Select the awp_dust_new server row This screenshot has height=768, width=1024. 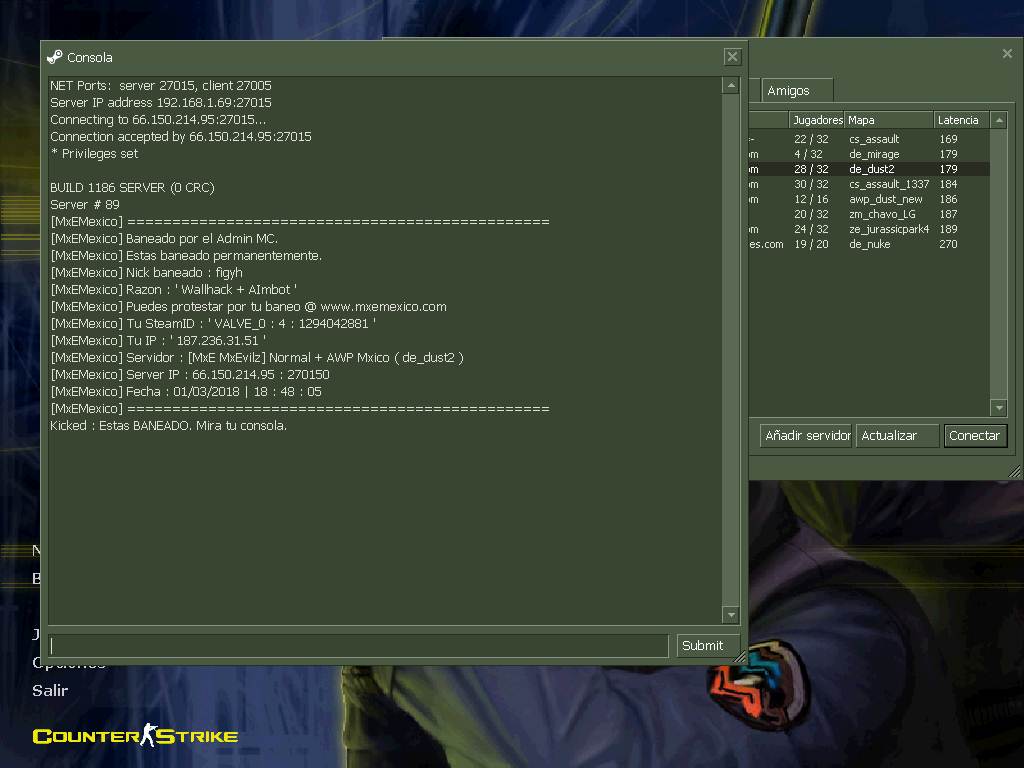tap(869, 199)
